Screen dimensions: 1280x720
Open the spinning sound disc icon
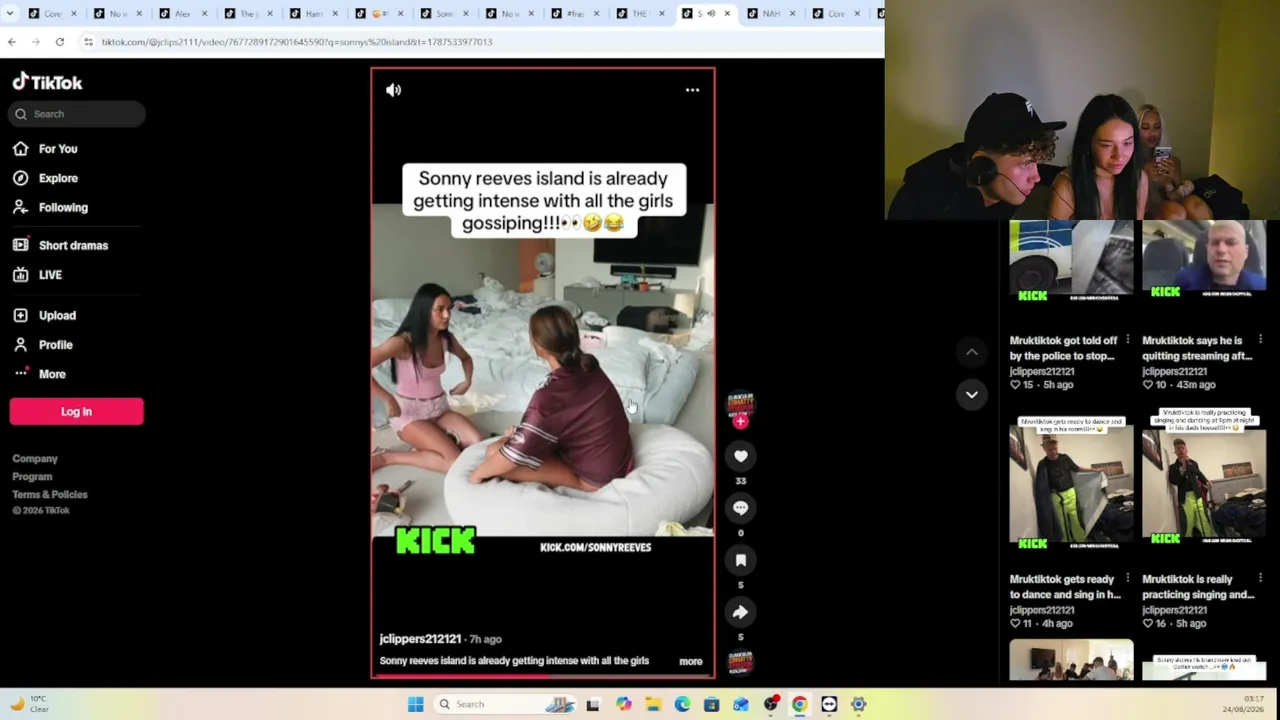tap(741, 663)
